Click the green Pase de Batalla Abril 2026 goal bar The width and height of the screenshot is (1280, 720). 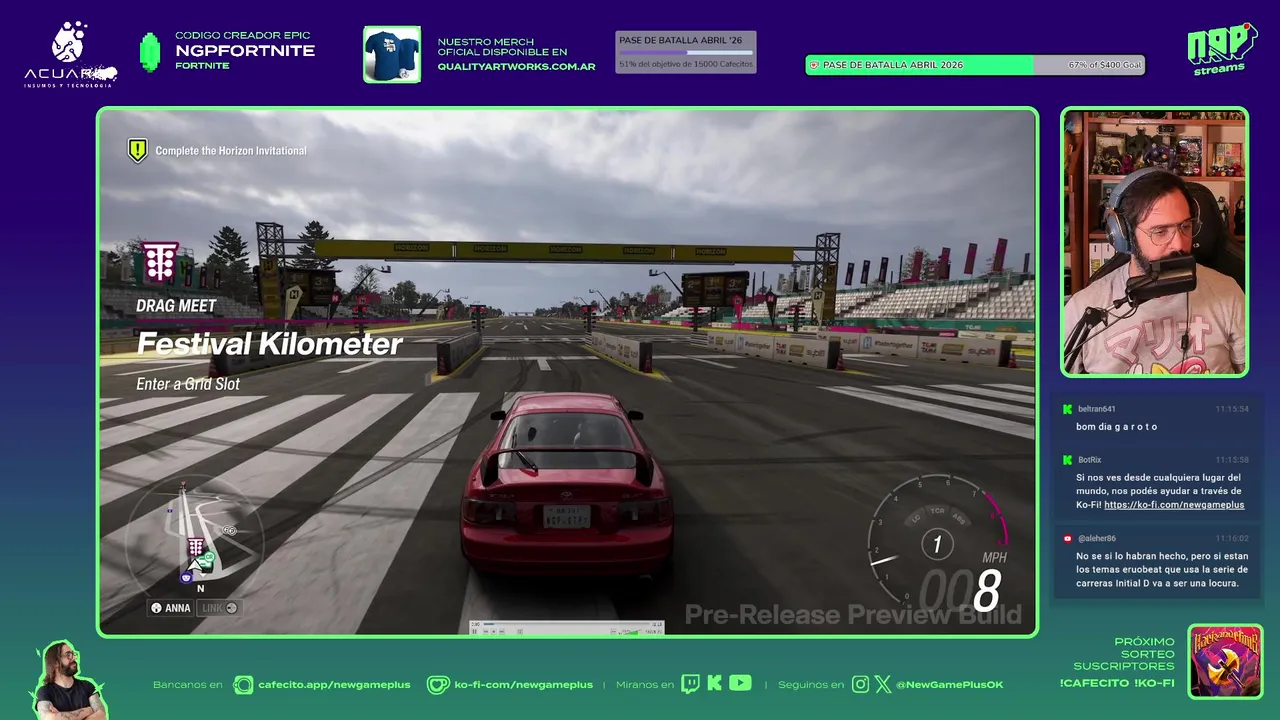pos(975,65)
